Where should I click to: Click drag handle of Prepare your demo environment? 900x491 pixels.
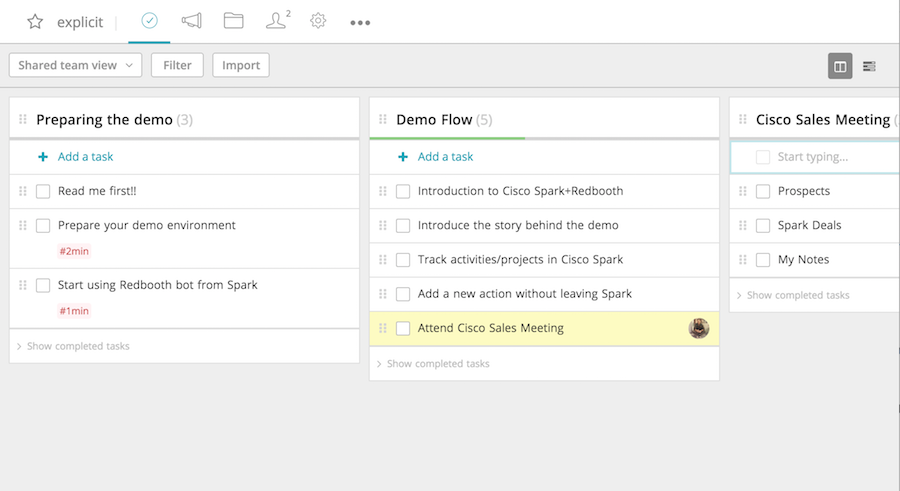click(x=23, y=225)
